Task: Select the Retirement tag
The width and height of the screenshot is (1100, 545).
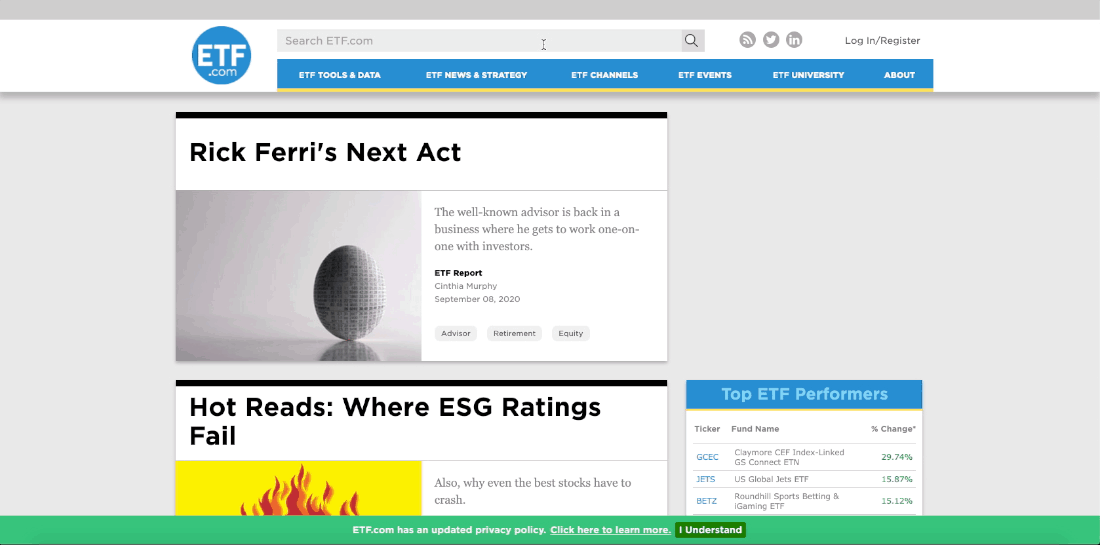Action: click(x=514, y=333)
